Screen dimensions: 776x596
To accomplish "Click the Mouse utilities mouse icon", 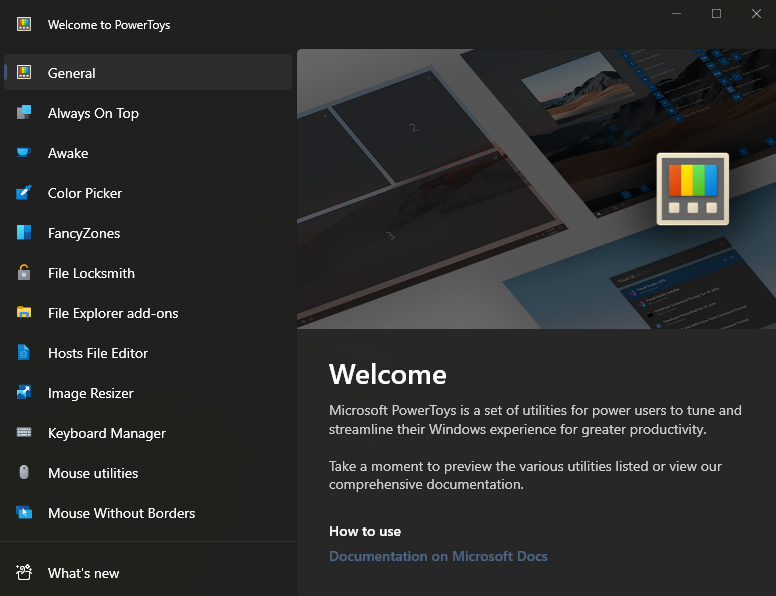I will point(24,473).
